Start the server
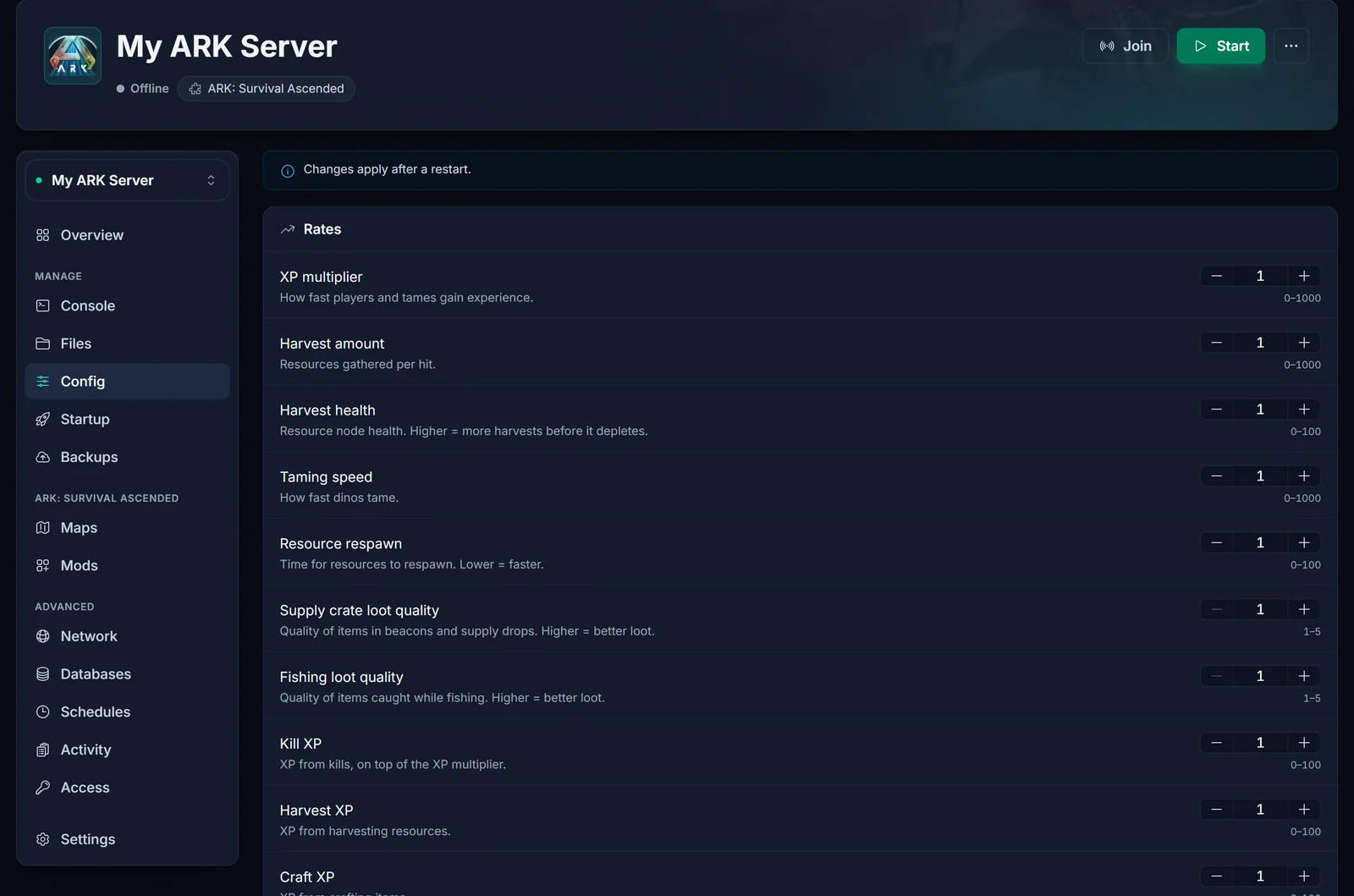1354x896 pixels. click(x=1221, y=46)
